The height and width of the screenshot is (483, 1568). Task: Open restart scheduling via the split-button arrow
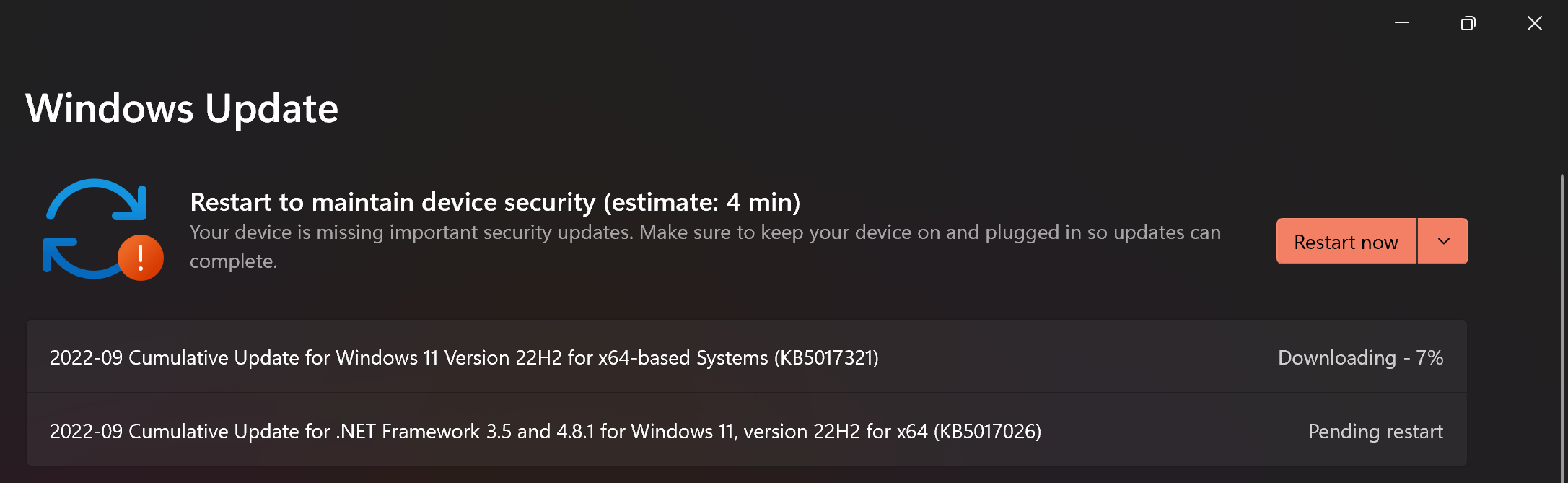pyautogui.click(x=1443, y=241)
